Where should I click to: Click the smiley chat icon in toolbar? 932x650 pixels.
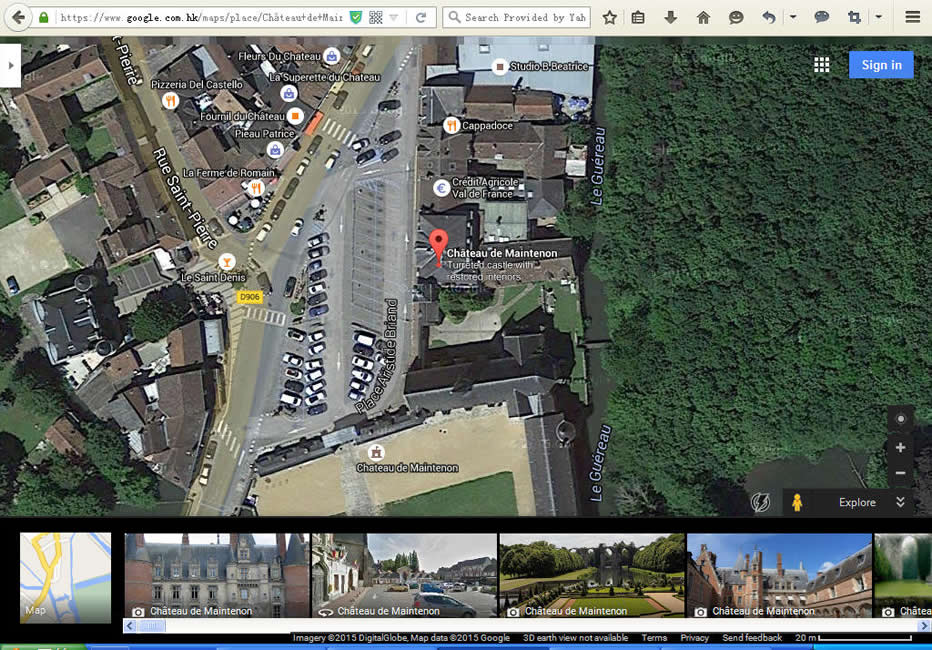coord(736,18)
